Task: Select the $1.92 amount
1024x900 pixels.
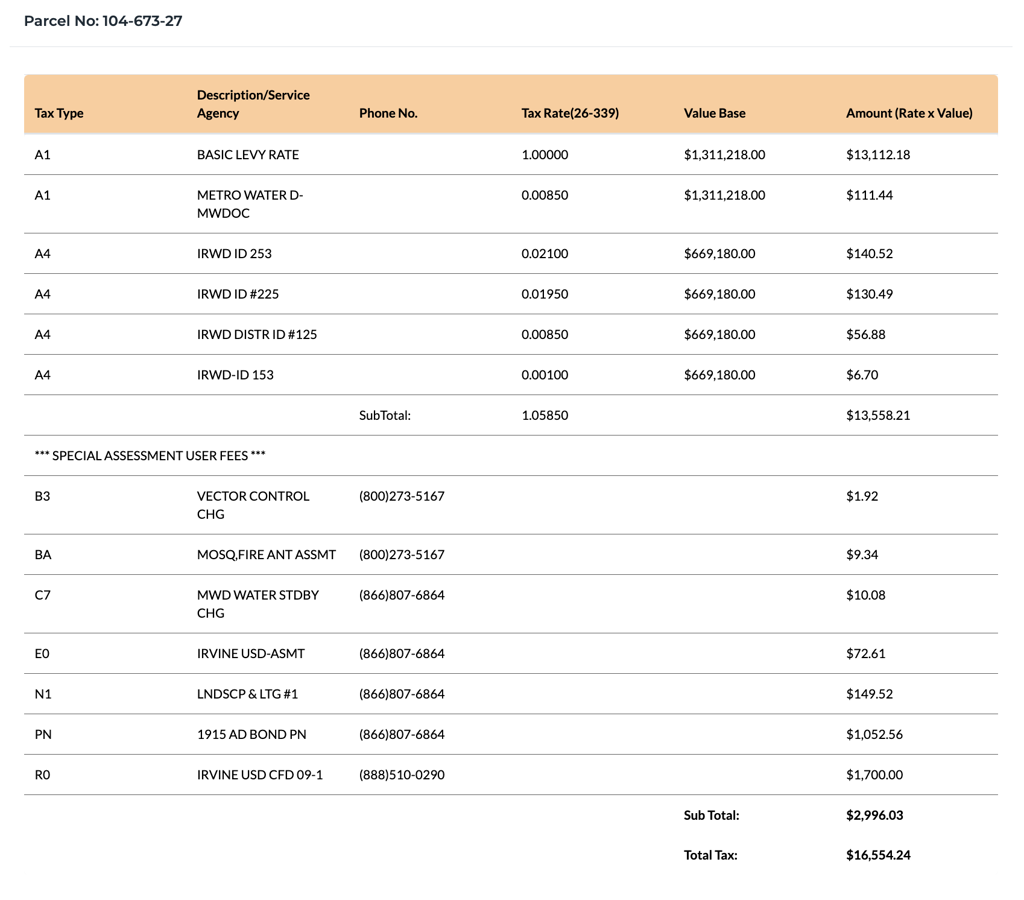Action: tap(862, 496)
